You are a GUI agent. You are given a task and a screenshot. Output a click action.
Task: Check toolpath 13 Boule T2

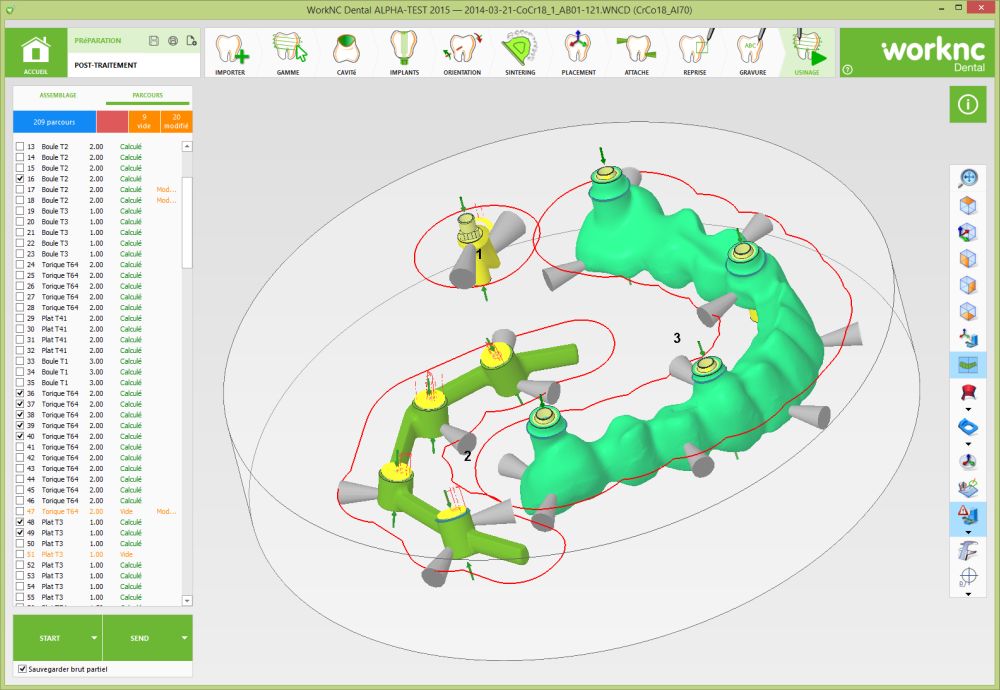point(20,147)
